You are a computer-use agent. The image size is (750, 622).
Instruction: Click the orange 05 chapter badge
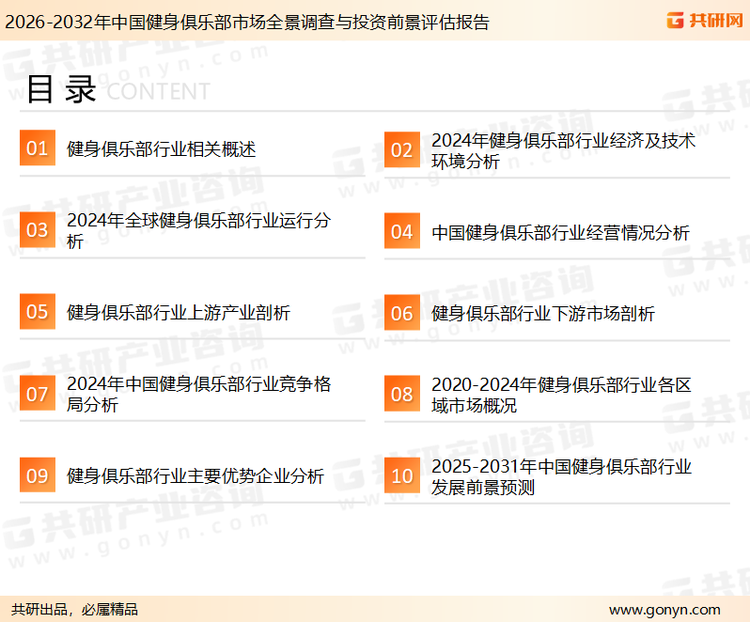[37, 312]
